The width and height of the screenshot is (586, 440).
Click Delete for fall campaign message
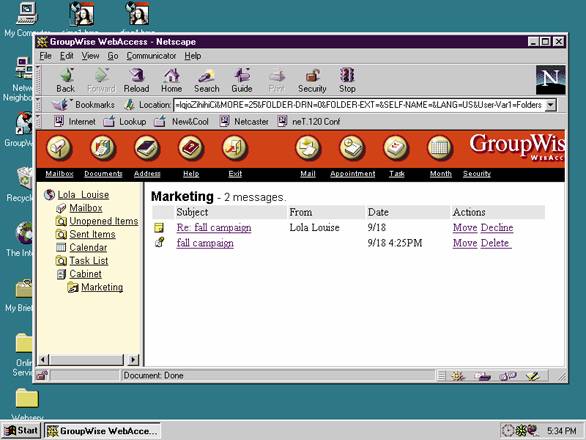[495, 243]
